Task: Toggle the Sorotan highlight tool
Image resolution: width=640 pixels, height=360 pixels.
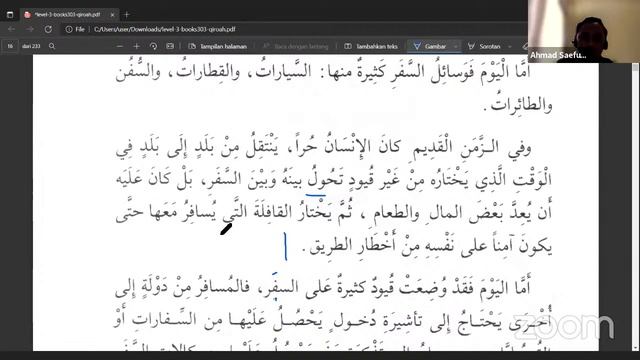Action: coord(484,47)
